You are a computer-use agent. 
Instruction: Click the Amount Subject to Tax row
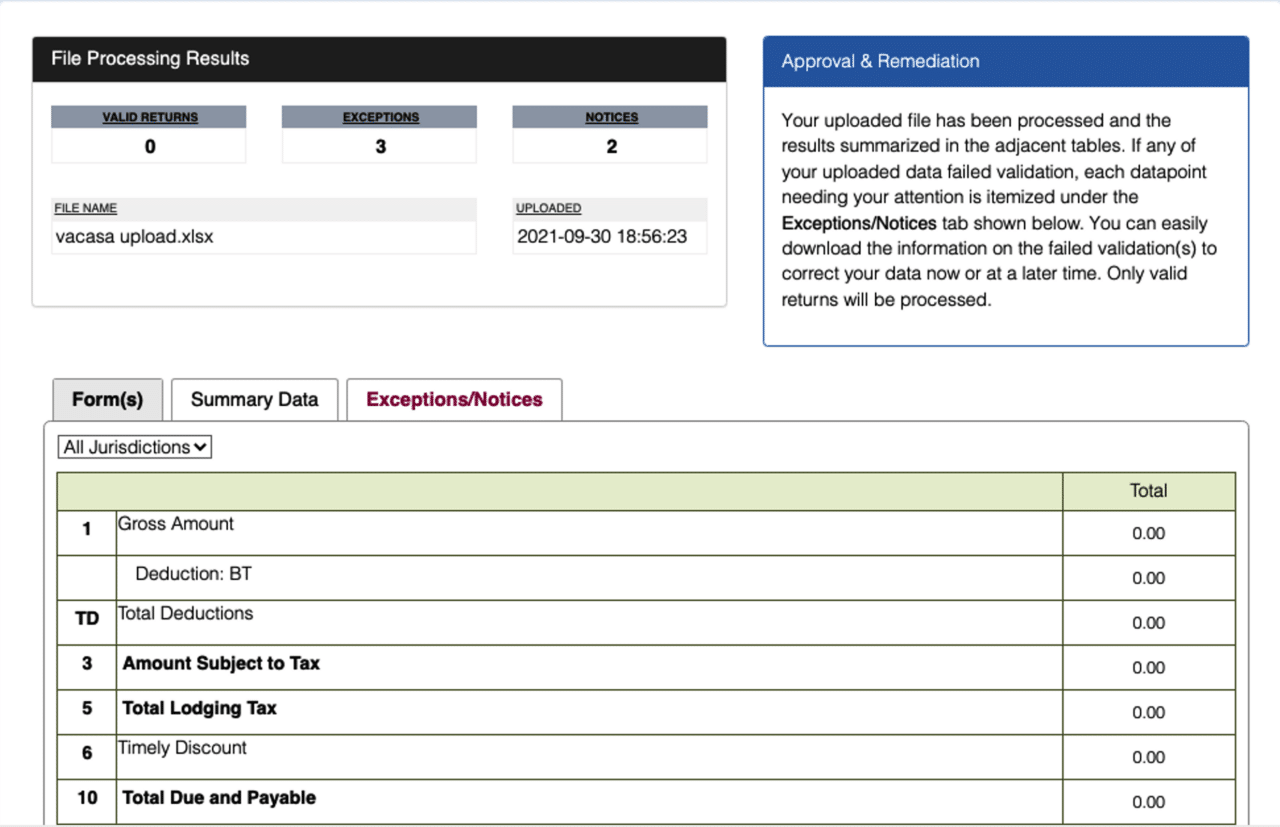[221, 663]
